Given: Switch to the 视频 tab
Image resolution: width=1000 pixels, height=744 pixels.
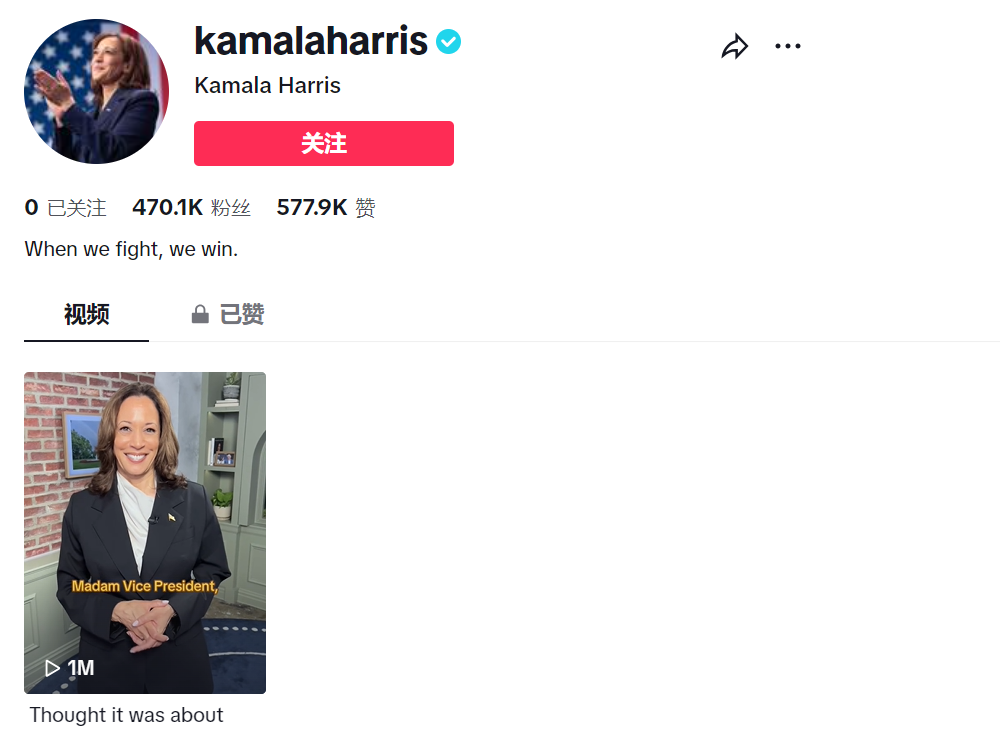Looking at the screenshot, I should coord(87,315).
